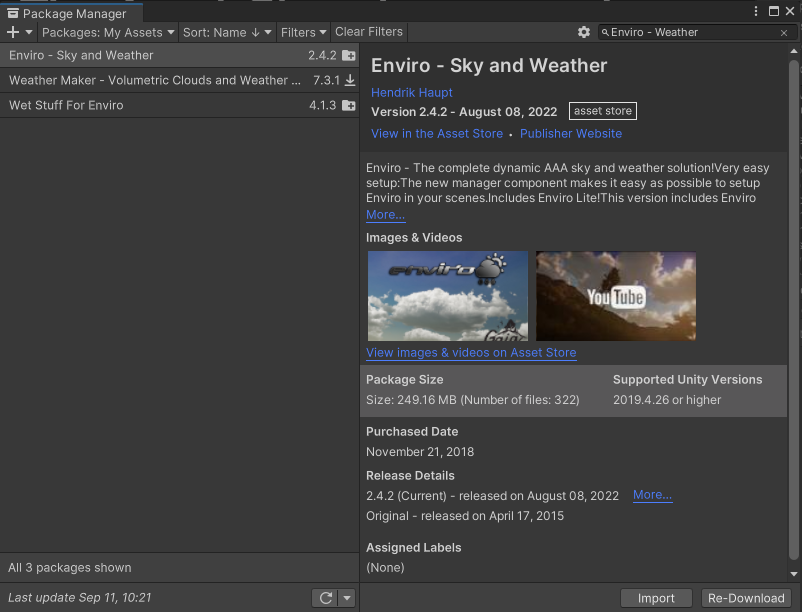
Task: Open the Sort: Name dropdown
Action: click(227, 33)
